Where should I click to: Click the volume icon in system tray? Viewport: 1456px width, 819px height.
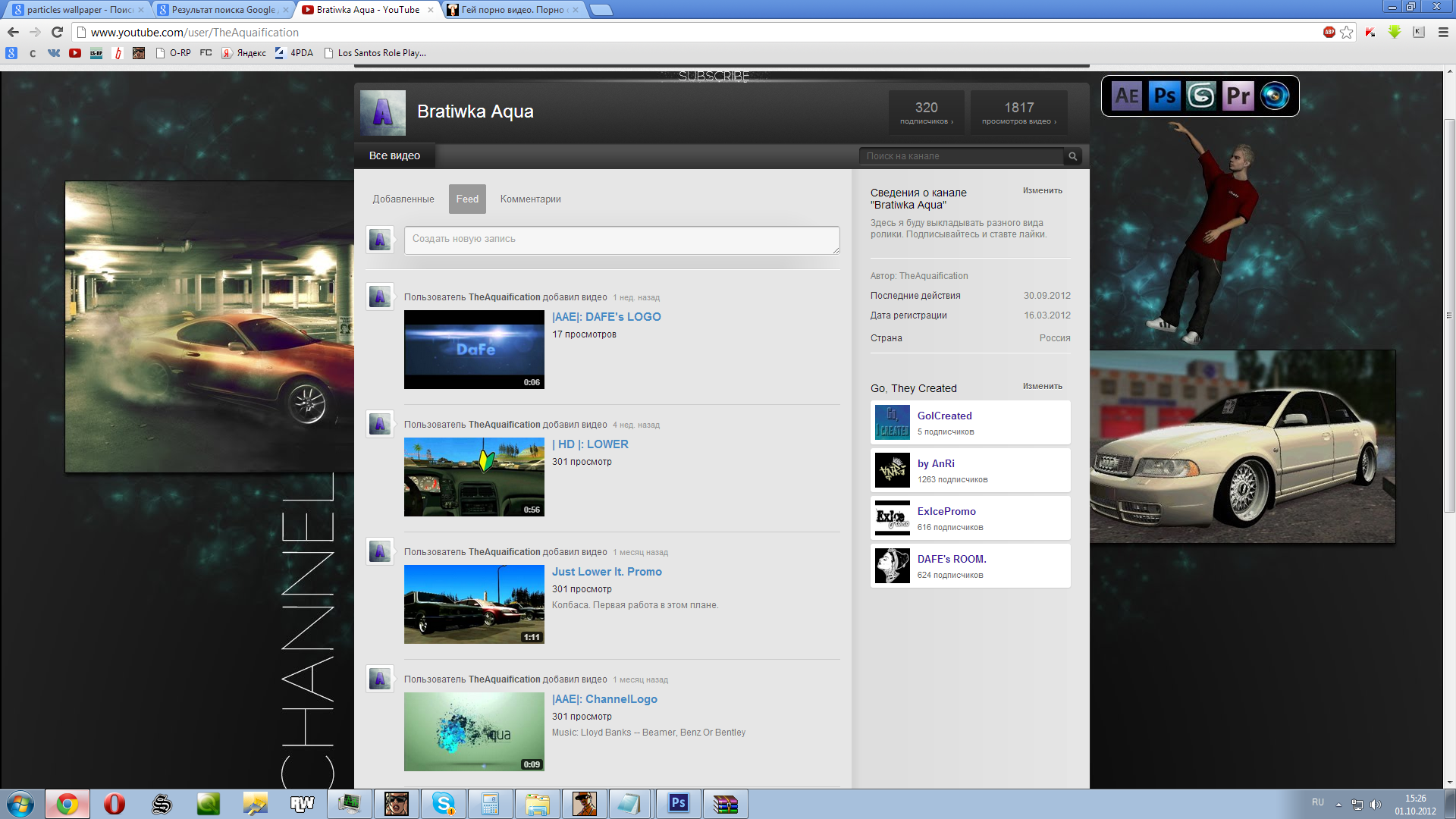click(1376, 804)
